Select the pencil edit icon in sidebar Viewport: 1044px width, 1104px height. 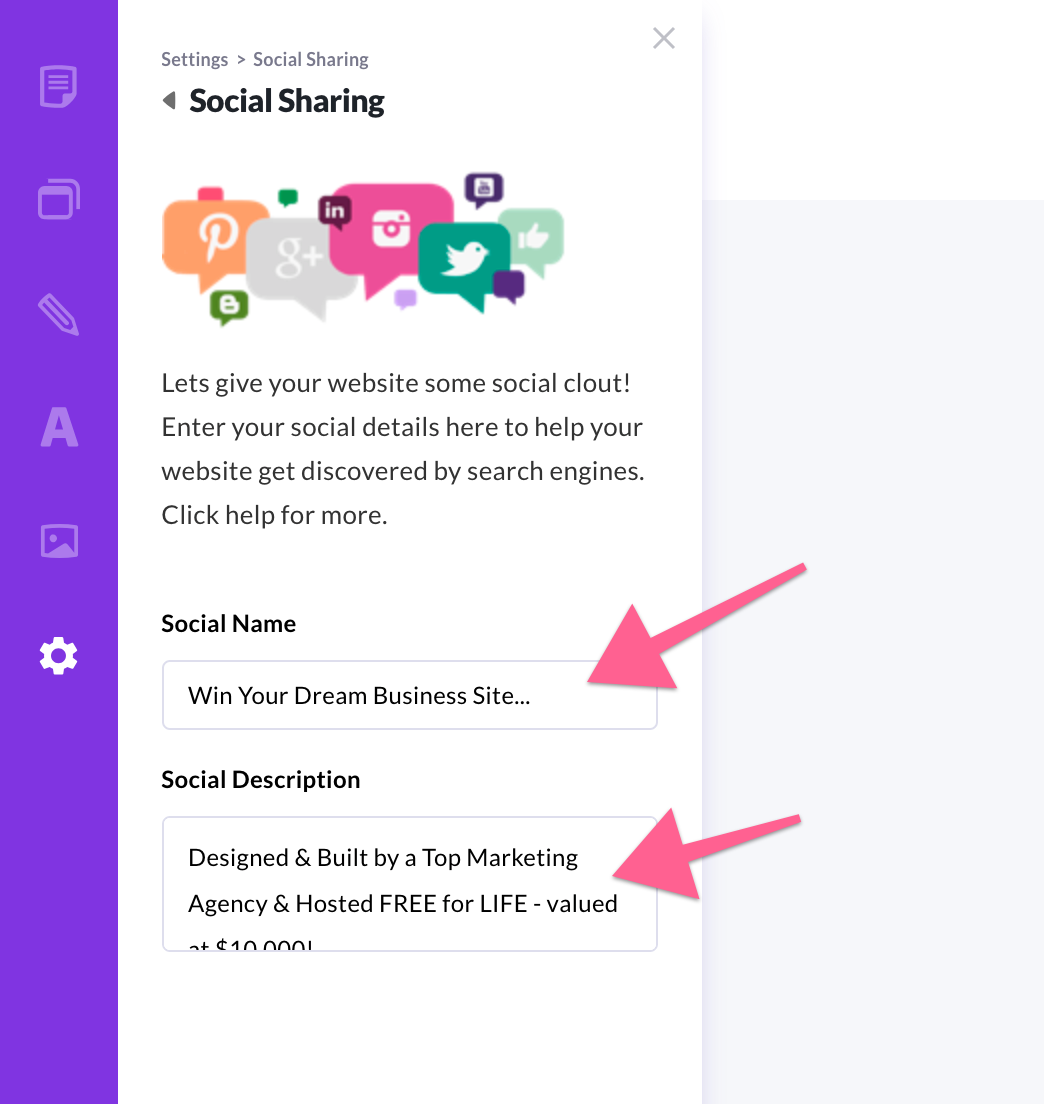[58, 315]
